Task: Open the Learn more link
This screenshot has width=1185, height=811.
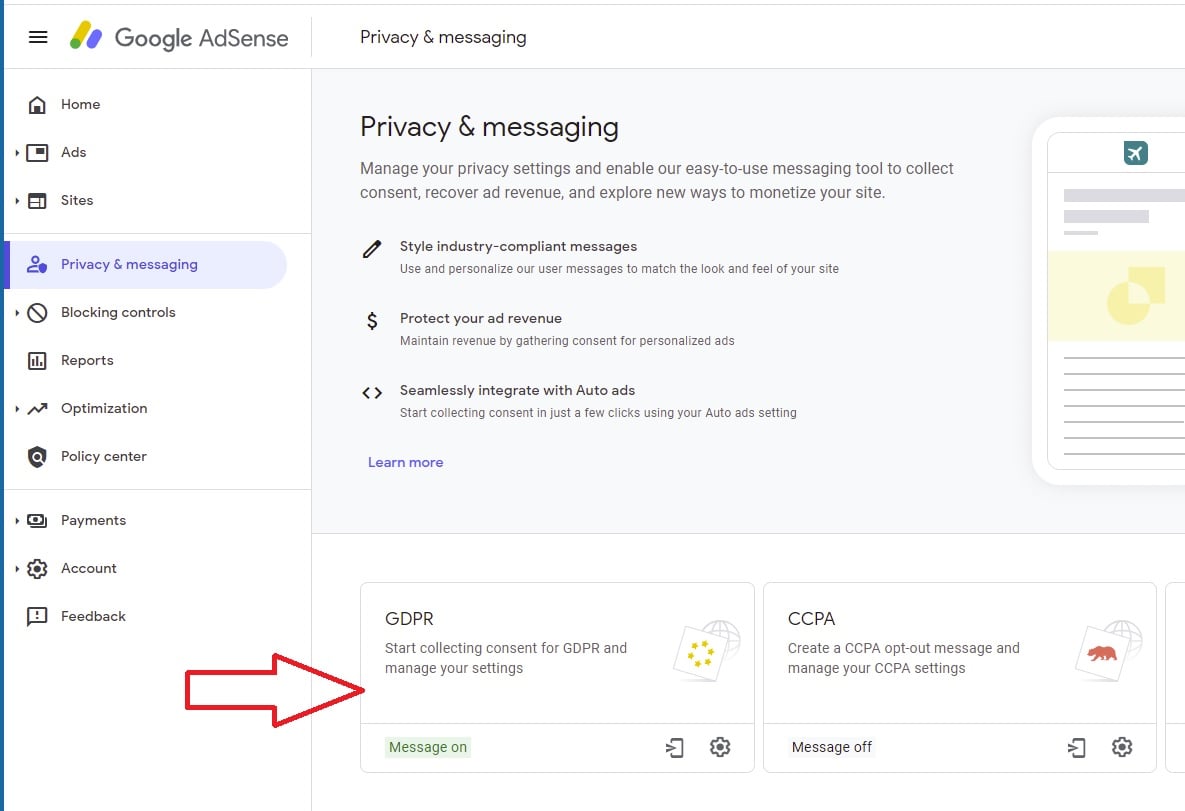Action: [405, 462]
